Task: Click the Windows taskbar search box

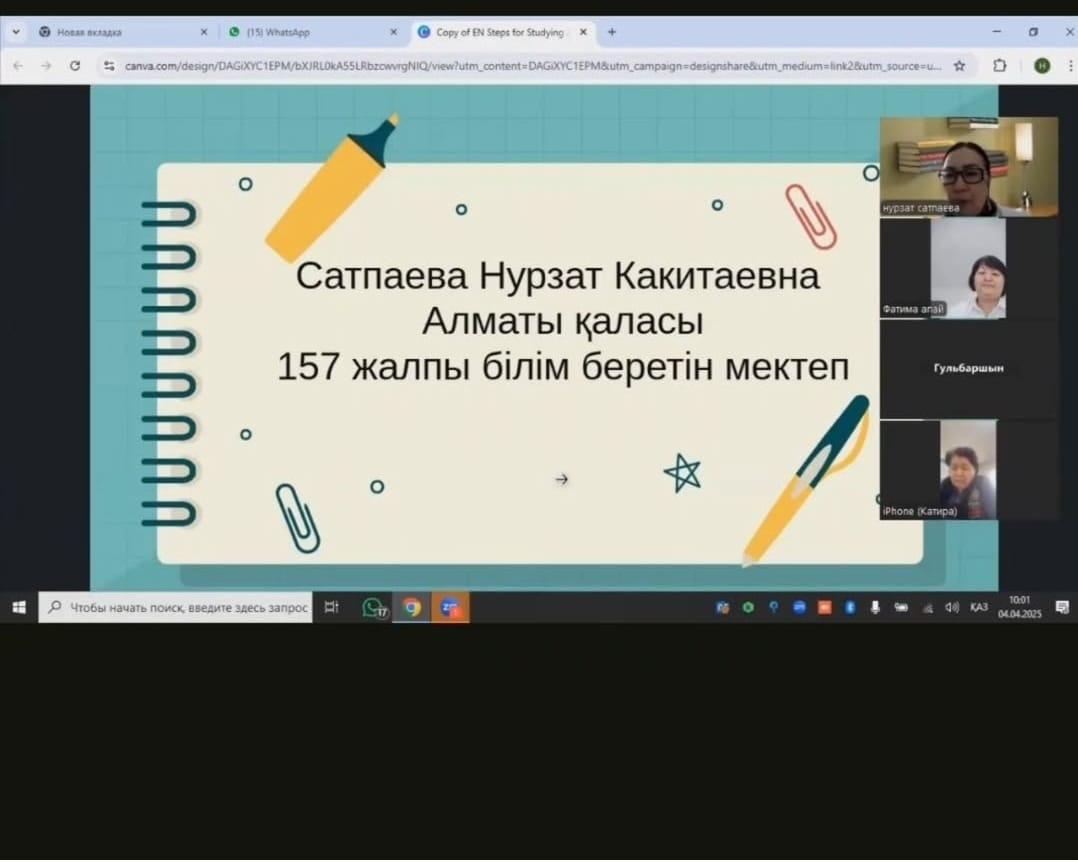Action: point(175,608)
